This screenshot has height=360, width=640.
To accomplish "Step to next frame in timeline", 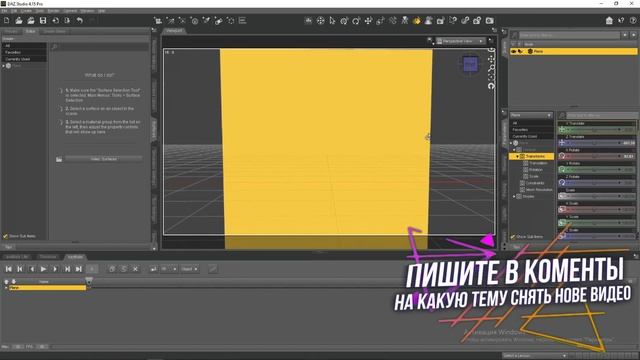I will [x=55, y=269].
